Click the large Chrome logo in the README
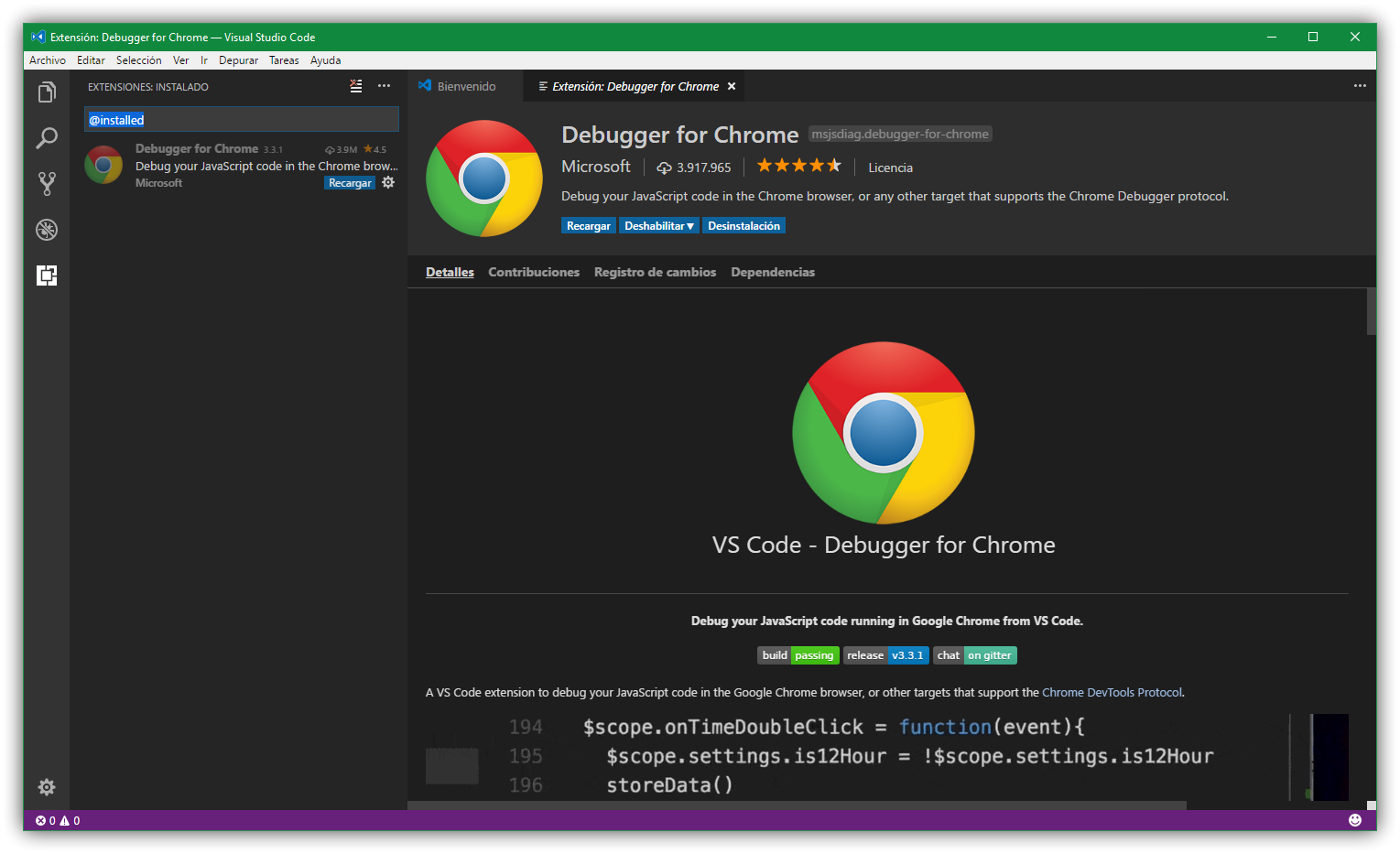1400x854 pixels. (884, 433)
